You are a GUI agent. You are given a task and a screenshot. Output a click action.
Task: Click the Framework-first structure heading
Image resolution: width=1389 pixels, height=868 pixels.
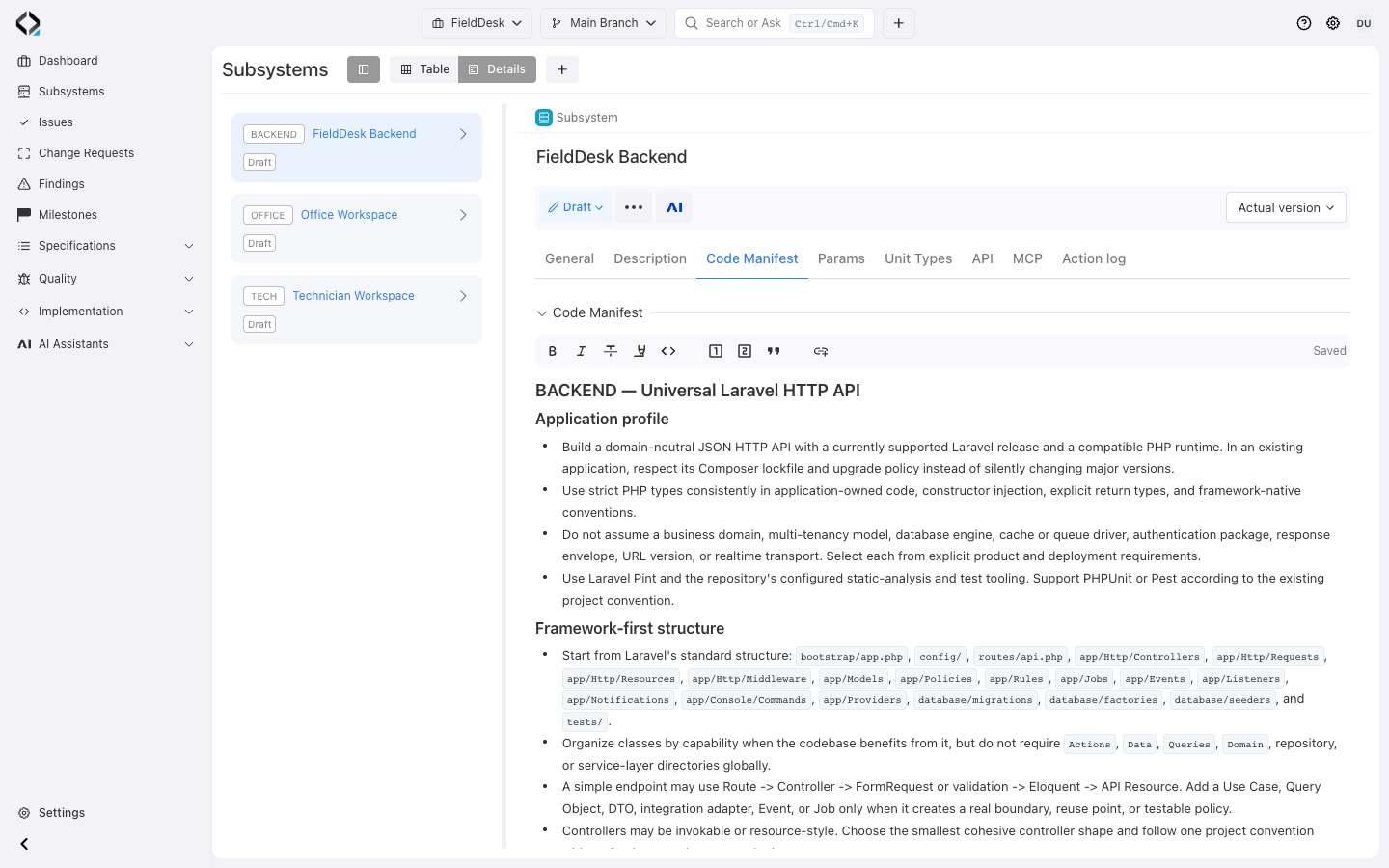pyautogui.click(x=630, y=628)
